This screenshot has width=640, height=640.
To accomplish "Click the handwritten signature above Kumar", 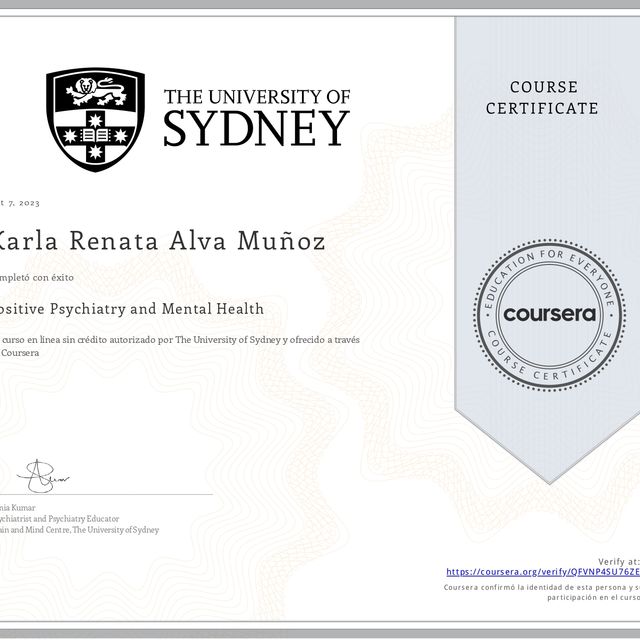I will (43, 476).
